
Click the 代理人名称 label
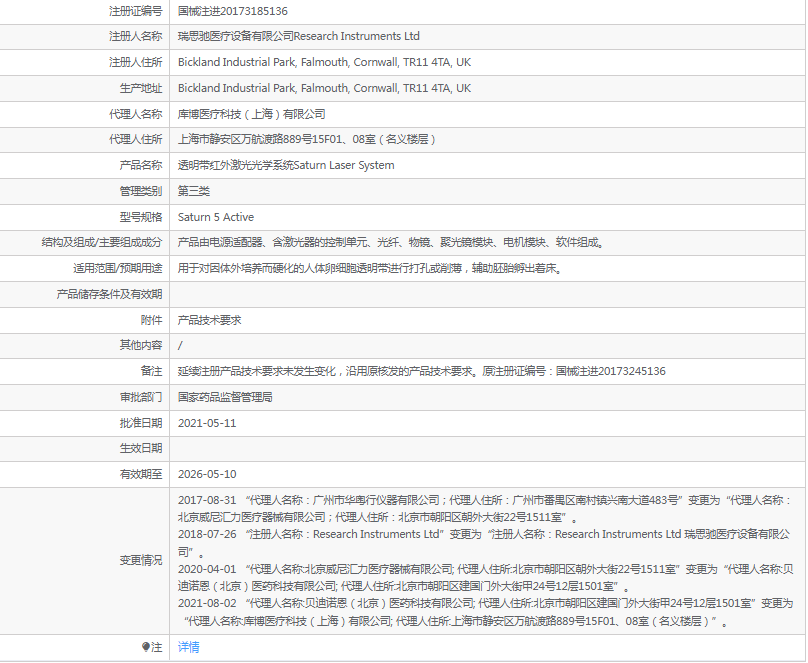click(x=136, y=114)
